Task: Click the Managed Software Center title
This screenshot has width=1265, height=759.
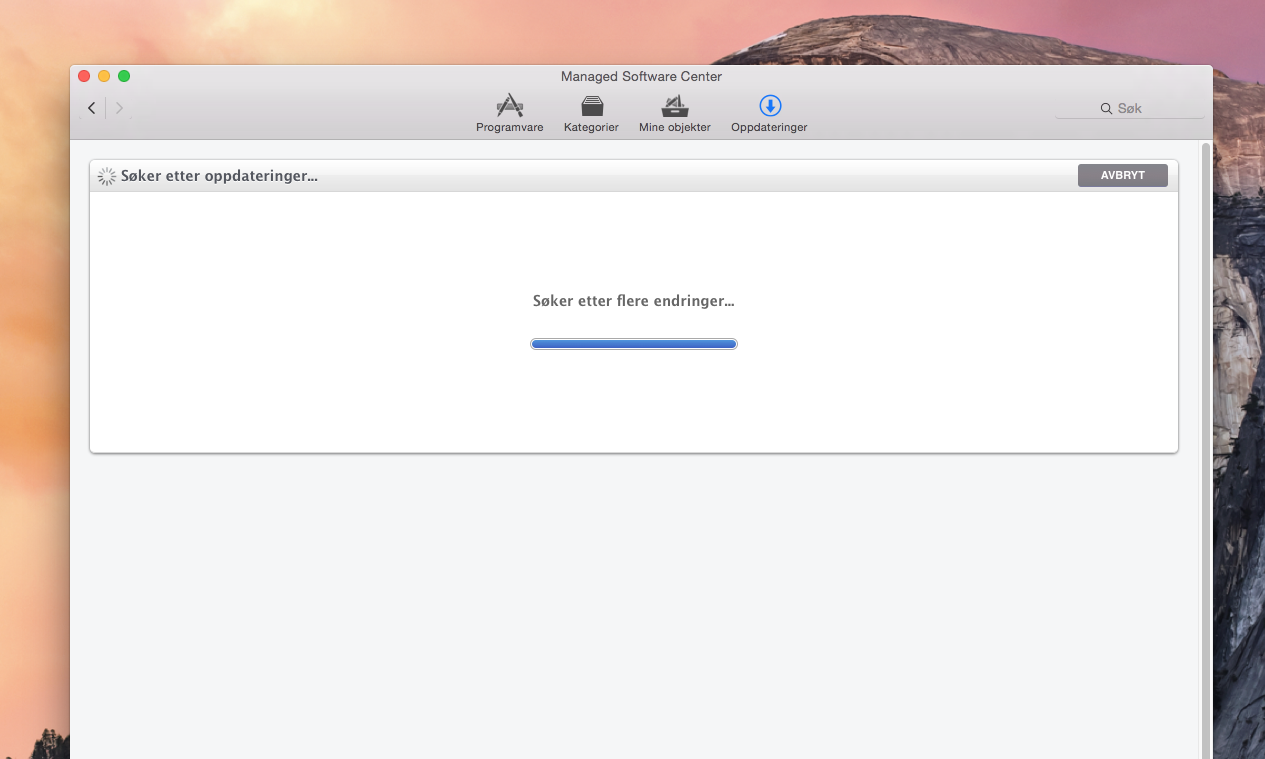Action: (x=641, y=77)
